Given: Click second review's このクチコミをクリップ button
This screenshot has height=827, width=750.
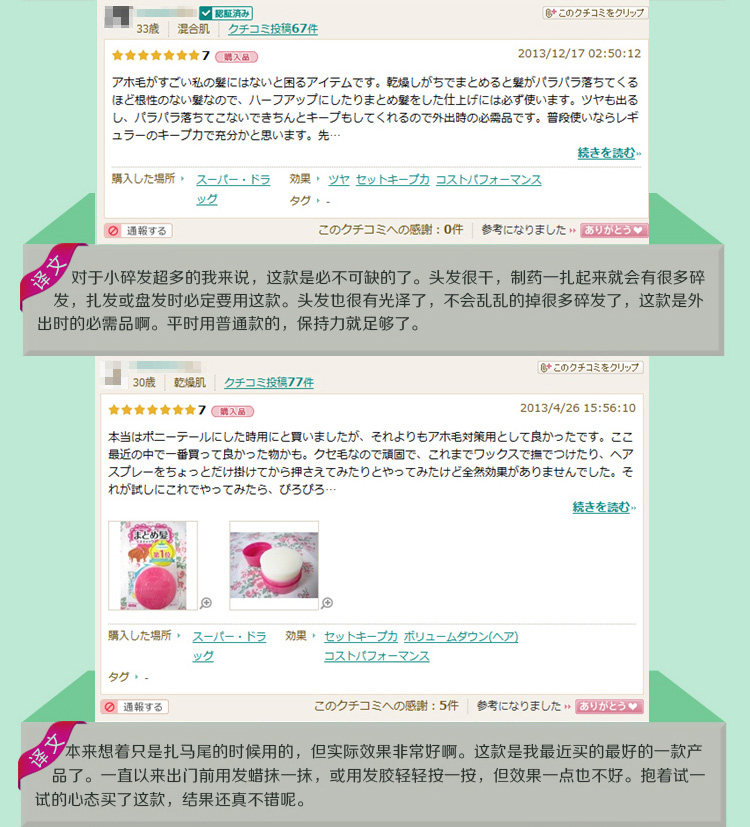Looking at the screenshot, I should coord(590,368).
